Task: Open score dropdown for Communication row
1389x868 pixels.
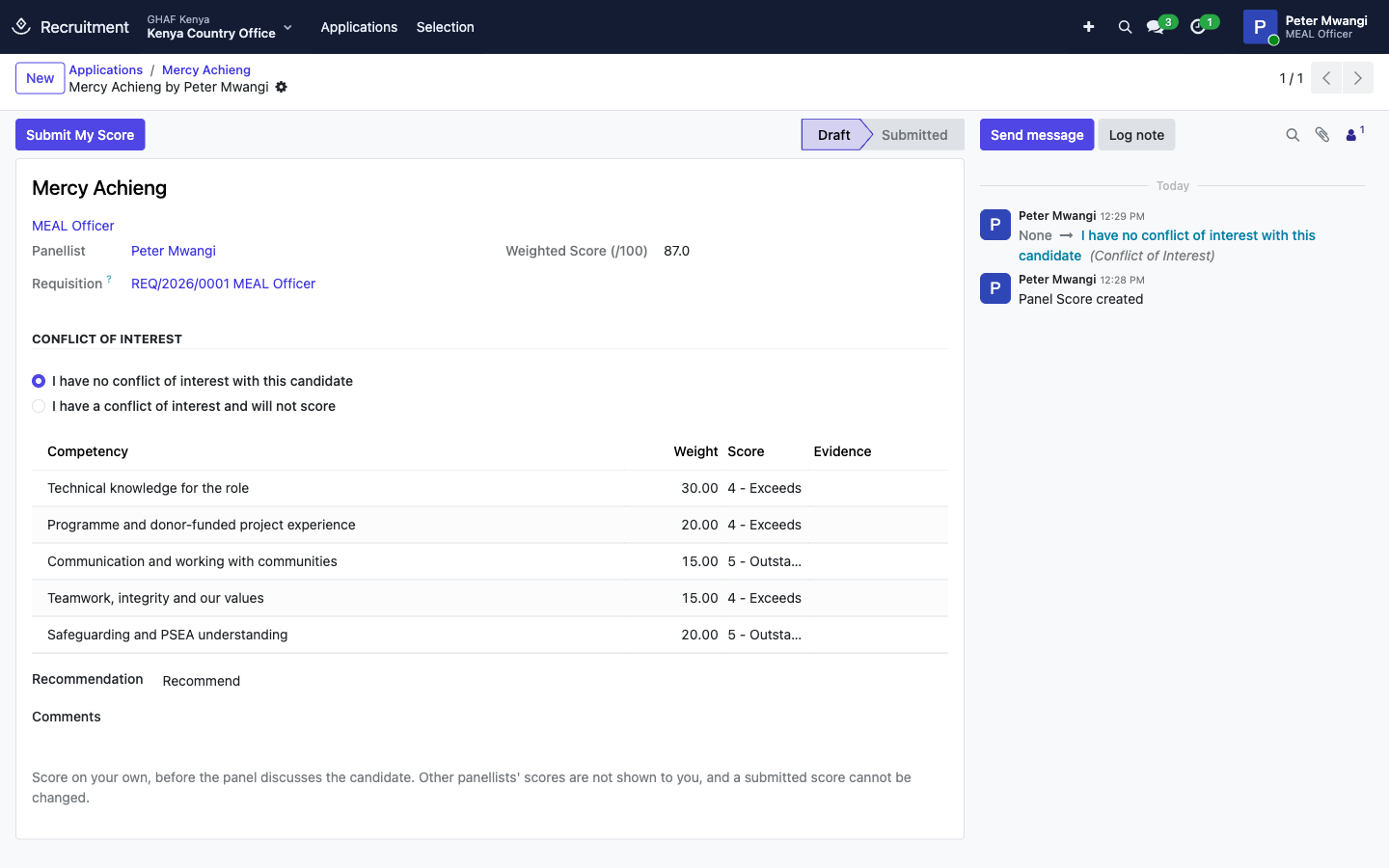Action: click(765, 561)
